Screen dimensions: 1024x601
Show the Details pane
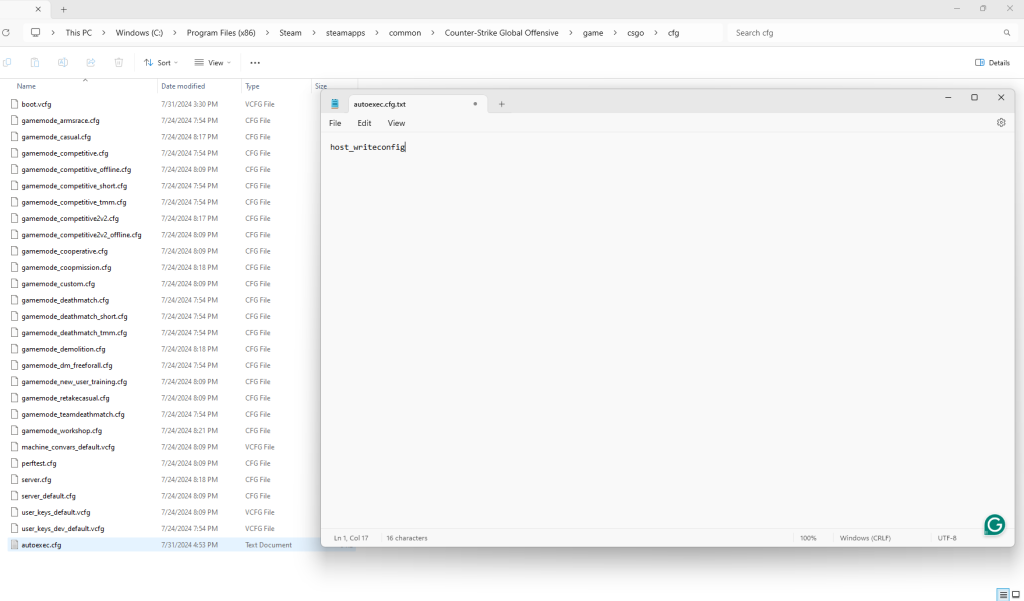[x=991, y=62]
